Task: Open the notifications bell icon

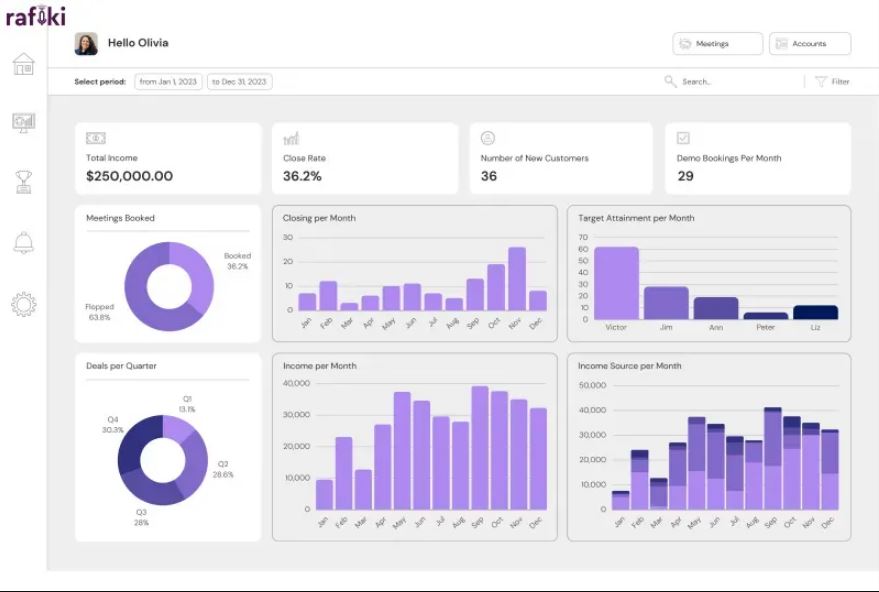Action: pos(24,243)
